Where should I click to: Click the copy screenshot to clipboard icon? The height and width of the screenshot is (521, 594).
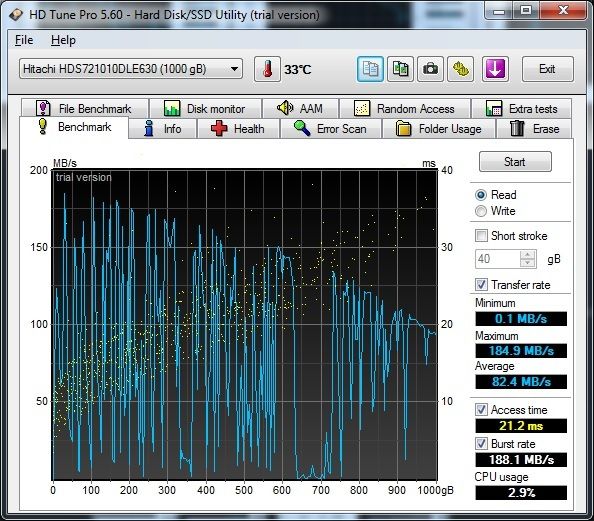pyautogui.click(x=400, y=69)
